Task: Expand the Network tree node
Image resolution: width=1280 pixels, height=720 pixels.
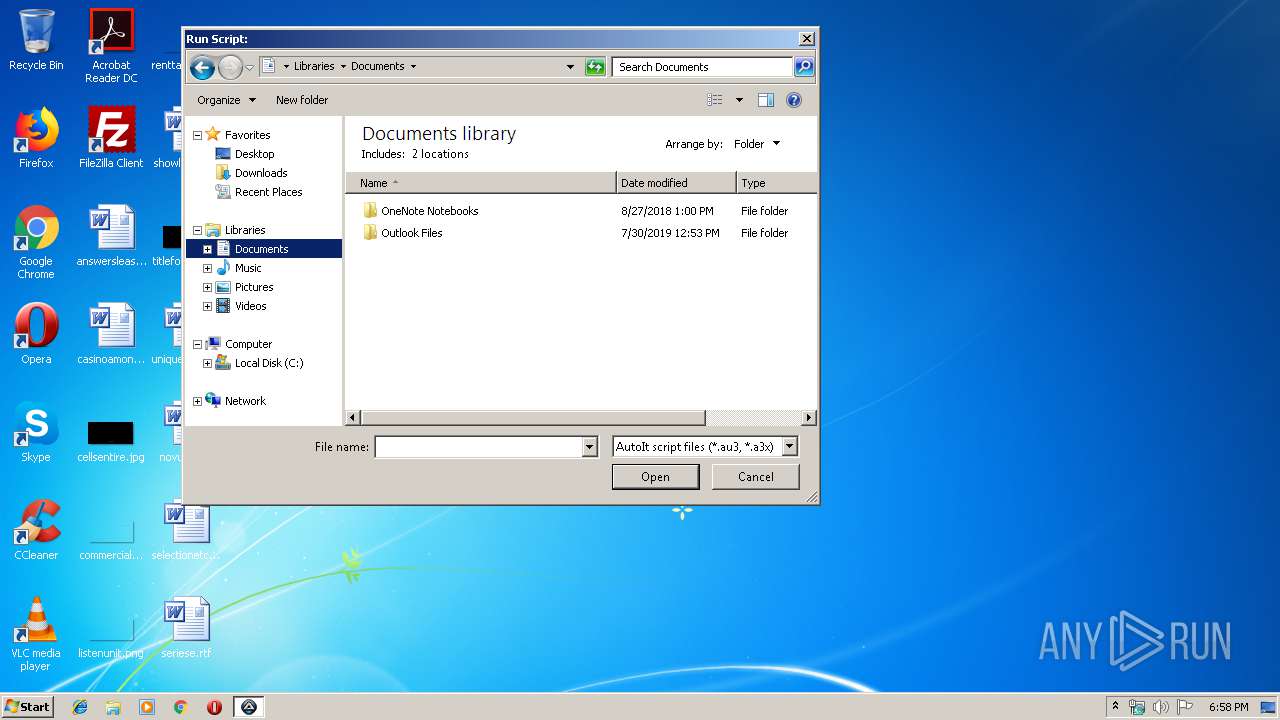Action: coord(197,401)
